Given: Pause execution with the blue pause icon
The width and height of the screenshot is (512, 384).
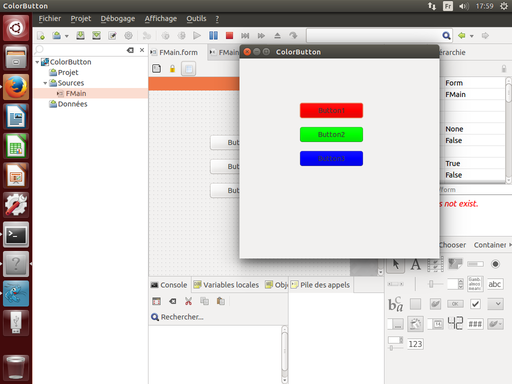Looking at the screenshot, I should [213, 35].
